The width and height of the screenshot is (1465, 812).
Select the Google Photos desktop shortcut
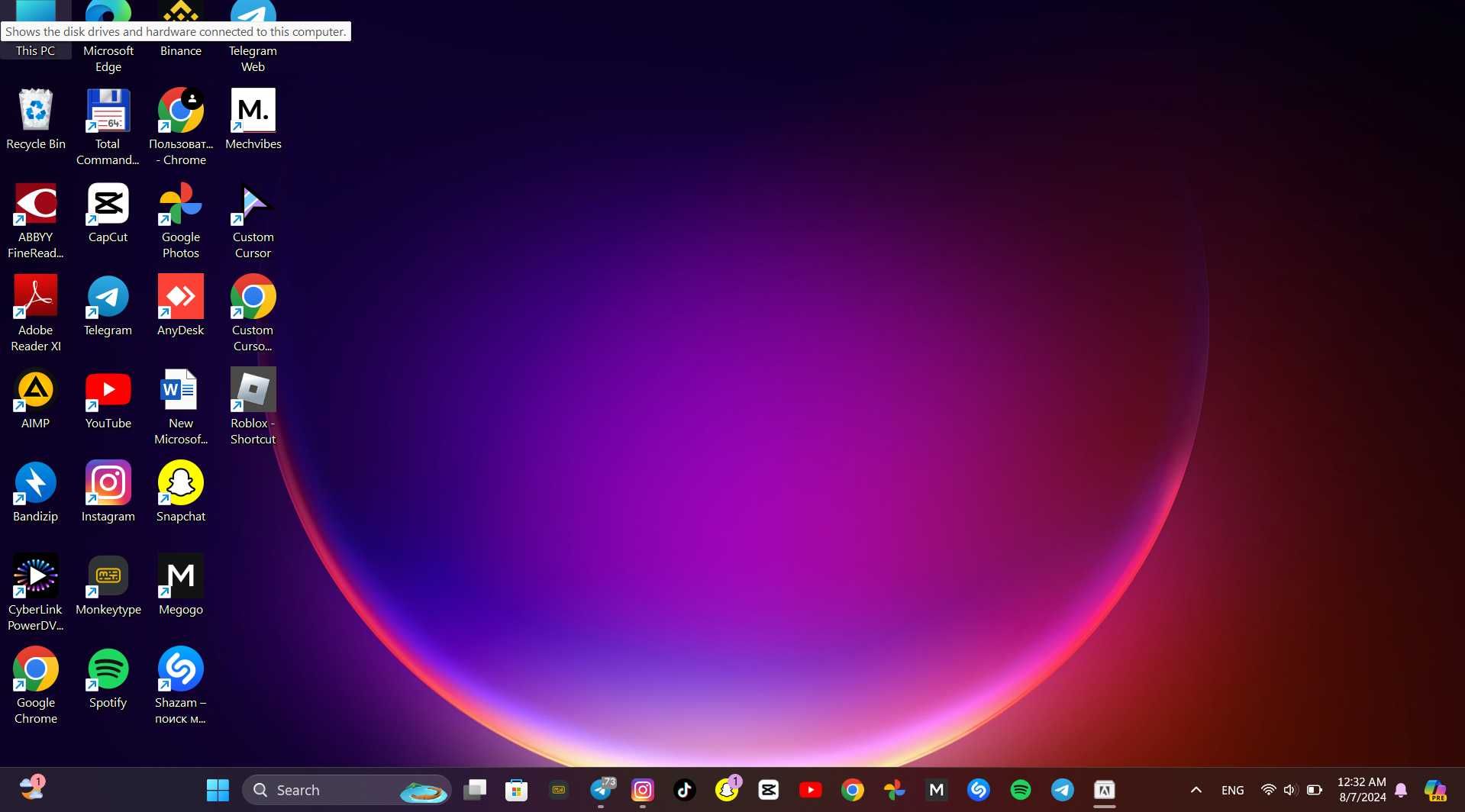point(181,220)
